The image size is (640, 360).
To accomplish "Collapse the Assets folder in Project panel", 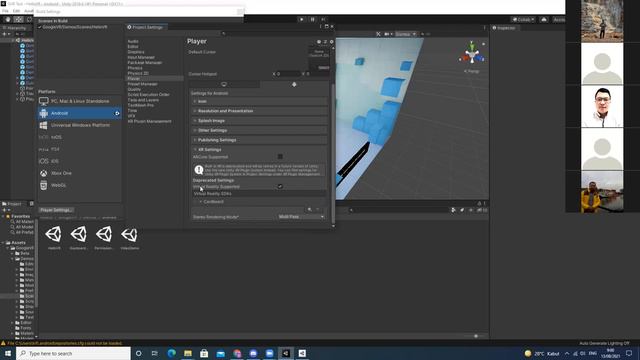I will click(3, 242).
